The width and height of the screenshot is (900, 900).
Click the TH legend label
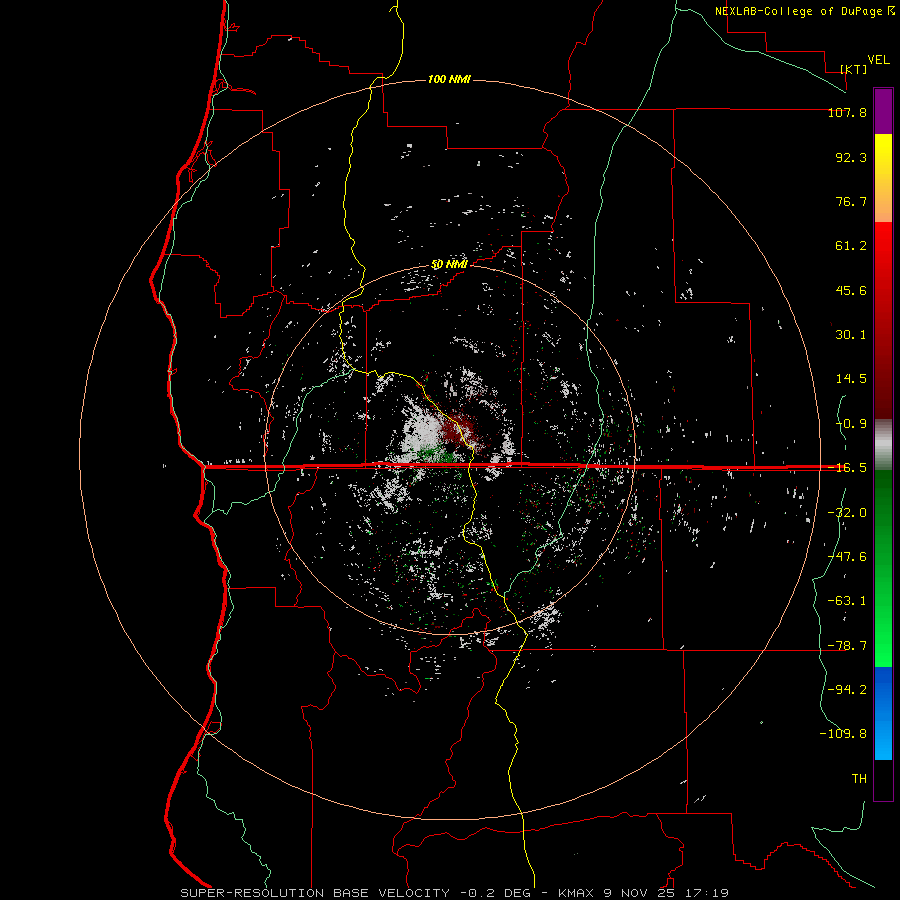[x=859, y=779]
